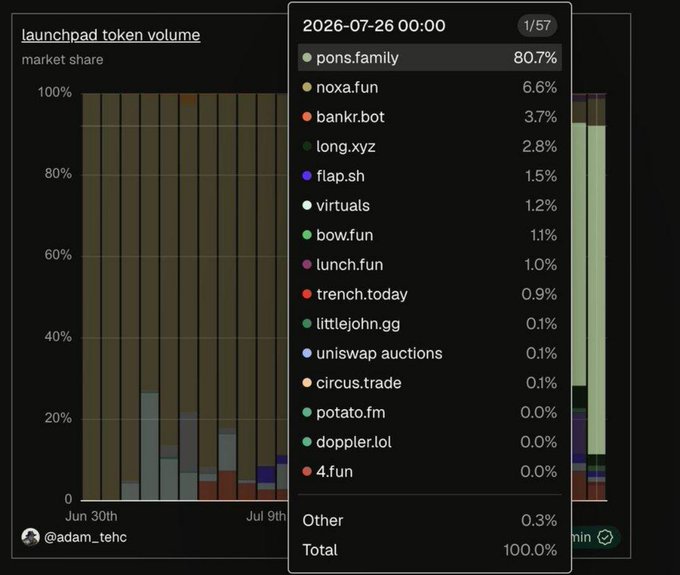This screenshot has height=575, width=680.
Task: Click the 2.8% value for long.xyz
Action: [x=539, y=146]
